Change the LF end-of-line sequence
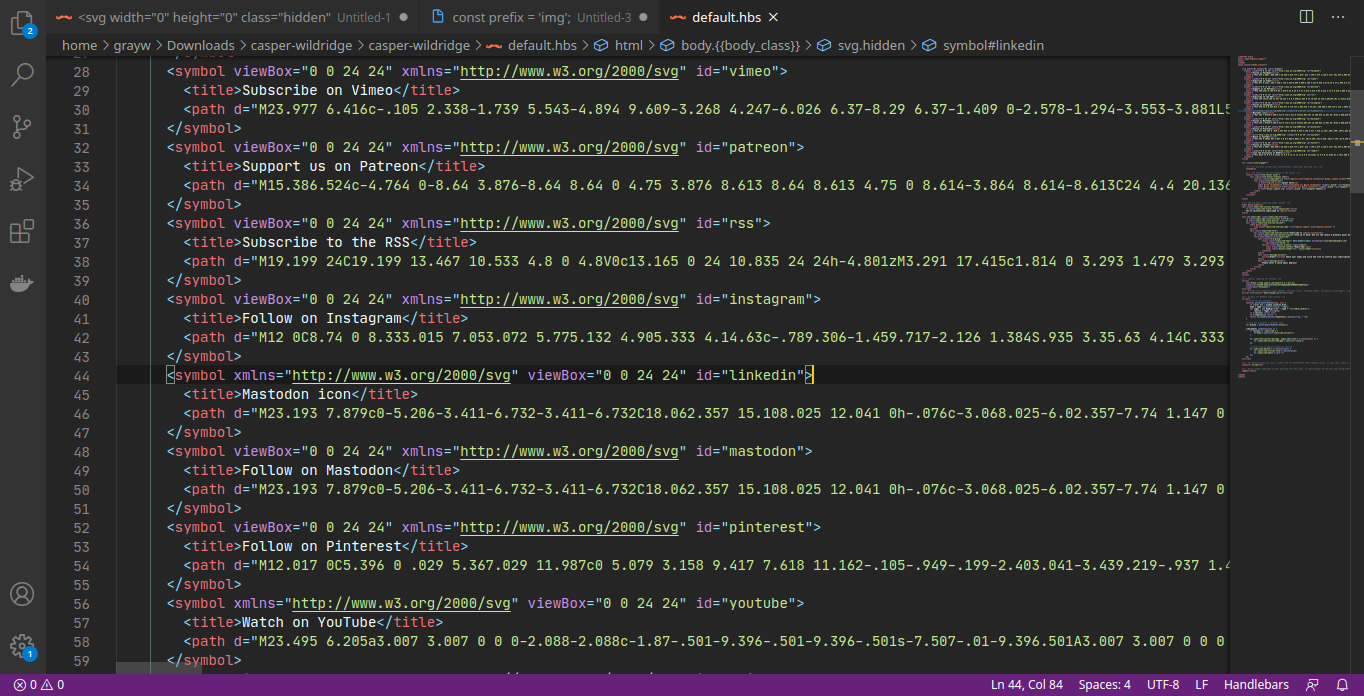1364x696 pixels. (x=1202, y=685)
